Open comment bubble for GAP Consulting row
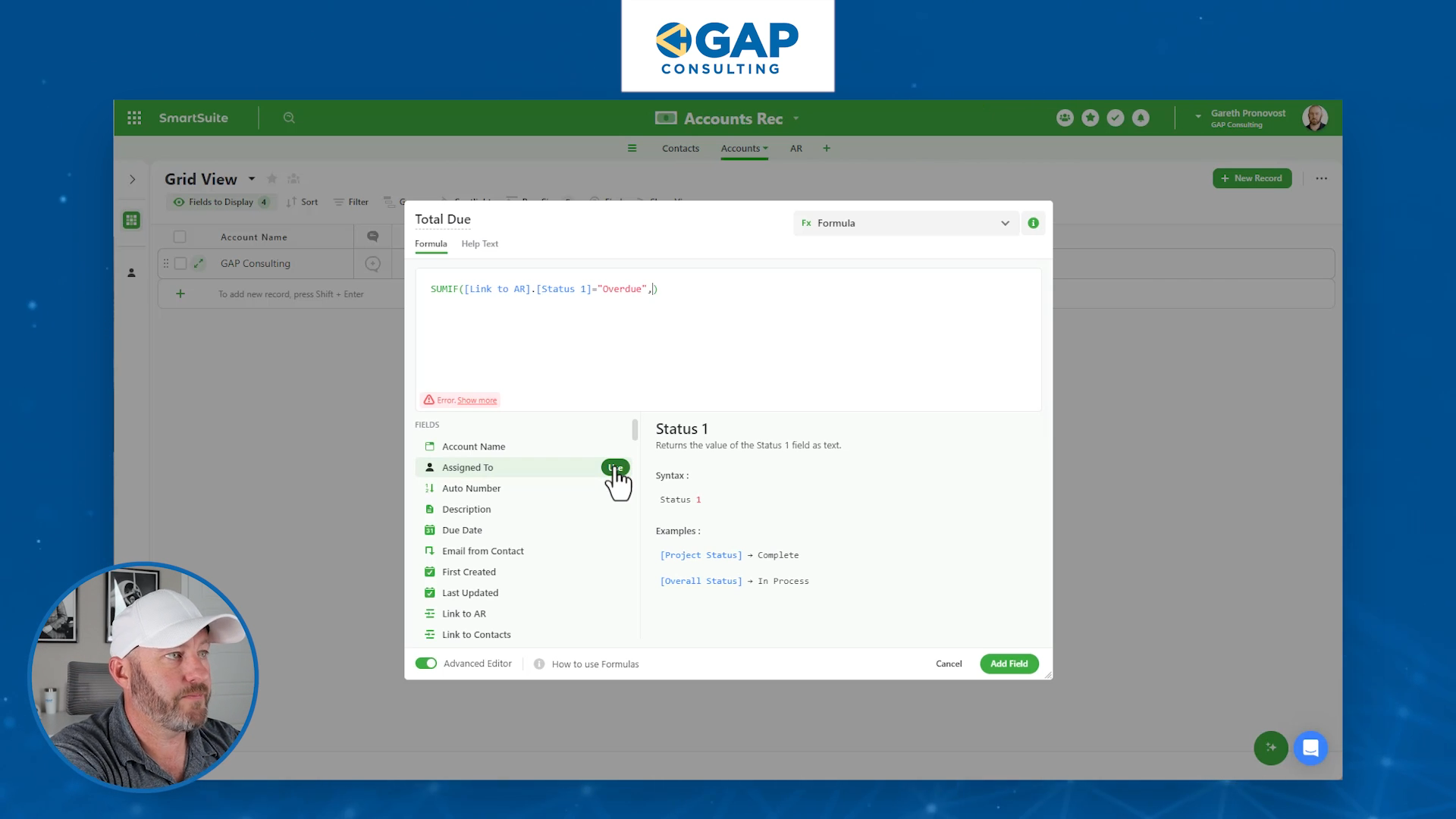Image resolution: width=1456 pixels, height=819 pixels. [x=372, y=264]
